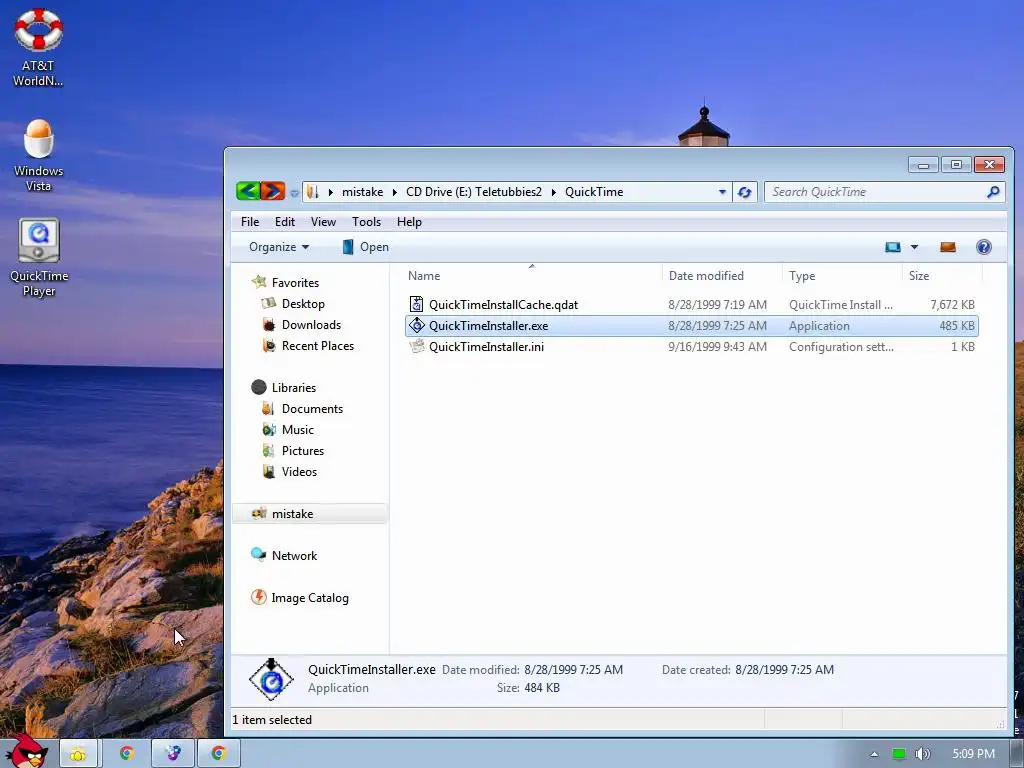Open the Documents library
1024x768 pixels.
coord(312,409)
